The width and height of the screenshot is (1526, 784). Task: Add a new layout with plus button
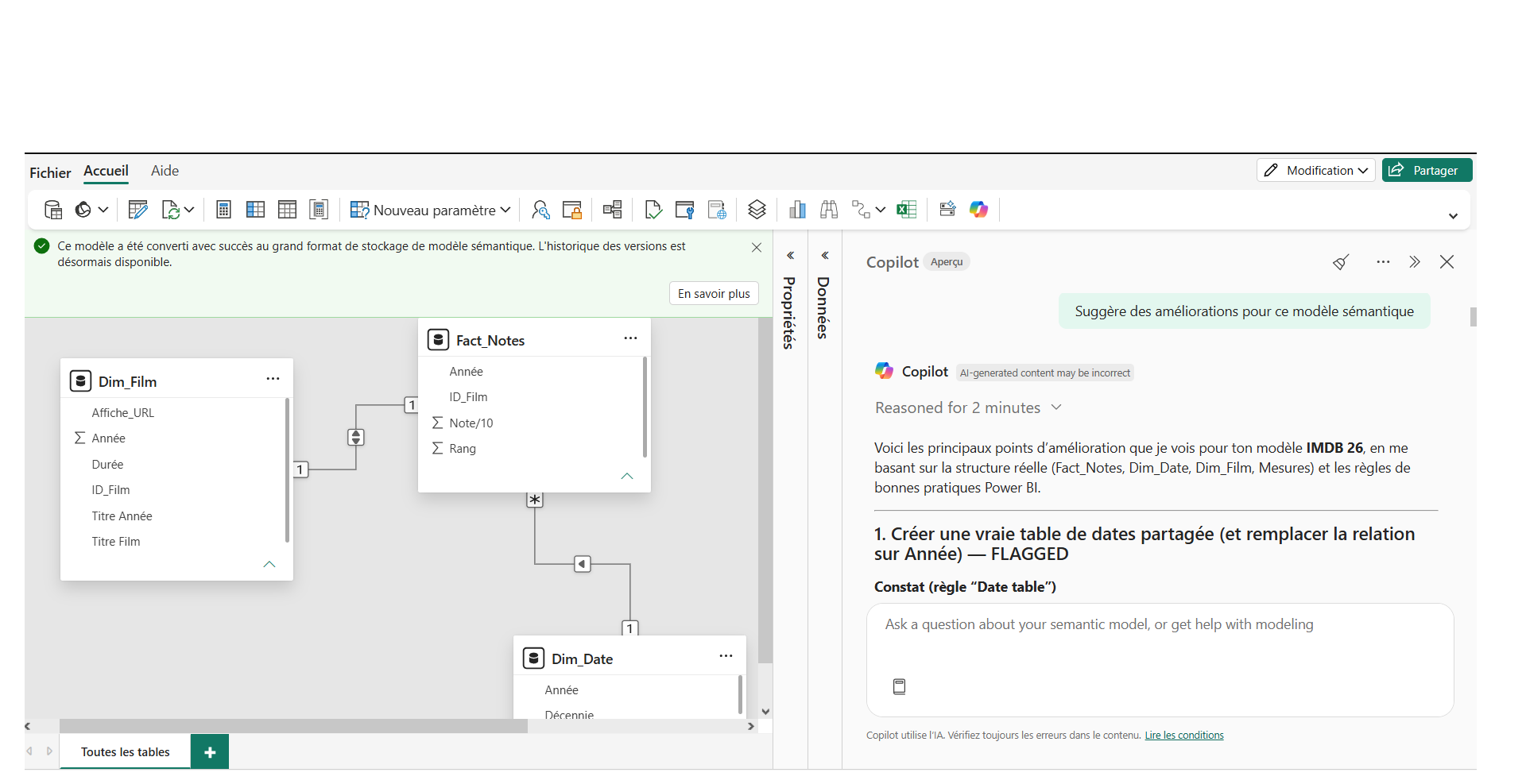pyautogui.click(x=210, y=751)
